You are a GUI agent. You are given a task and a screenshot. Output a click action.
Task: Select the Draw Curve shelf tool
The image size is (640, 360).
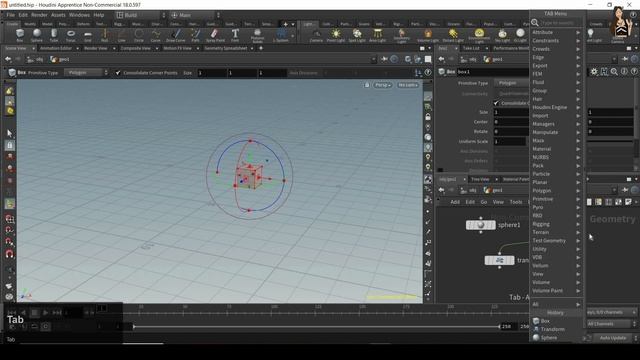tap(176, 35)
